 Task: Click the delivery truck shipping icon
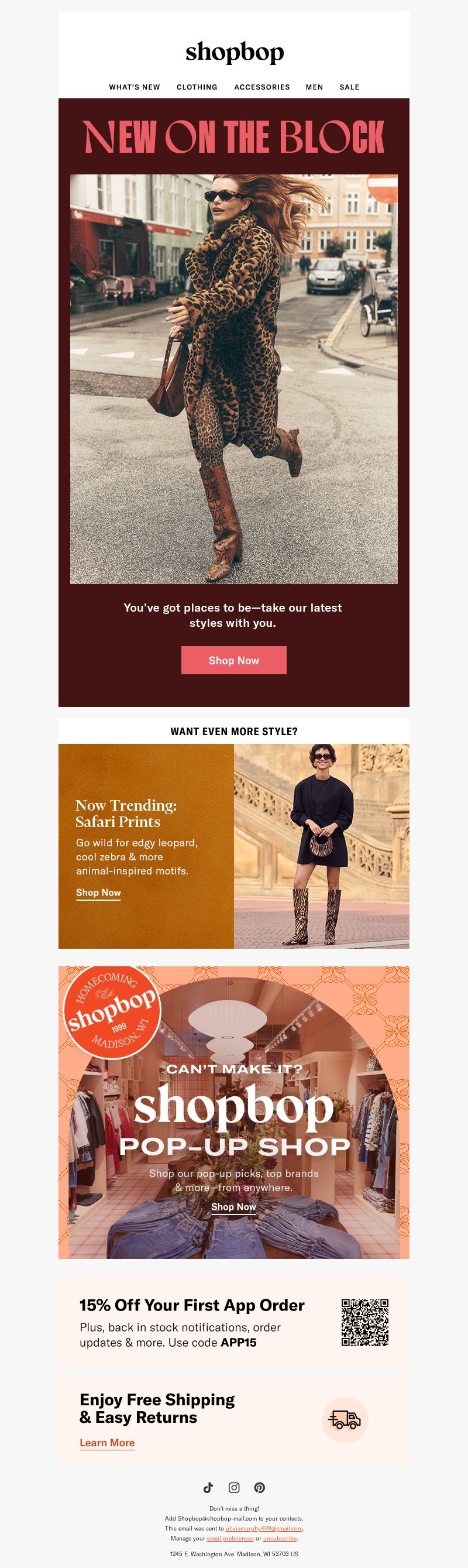click(345, 1419)
